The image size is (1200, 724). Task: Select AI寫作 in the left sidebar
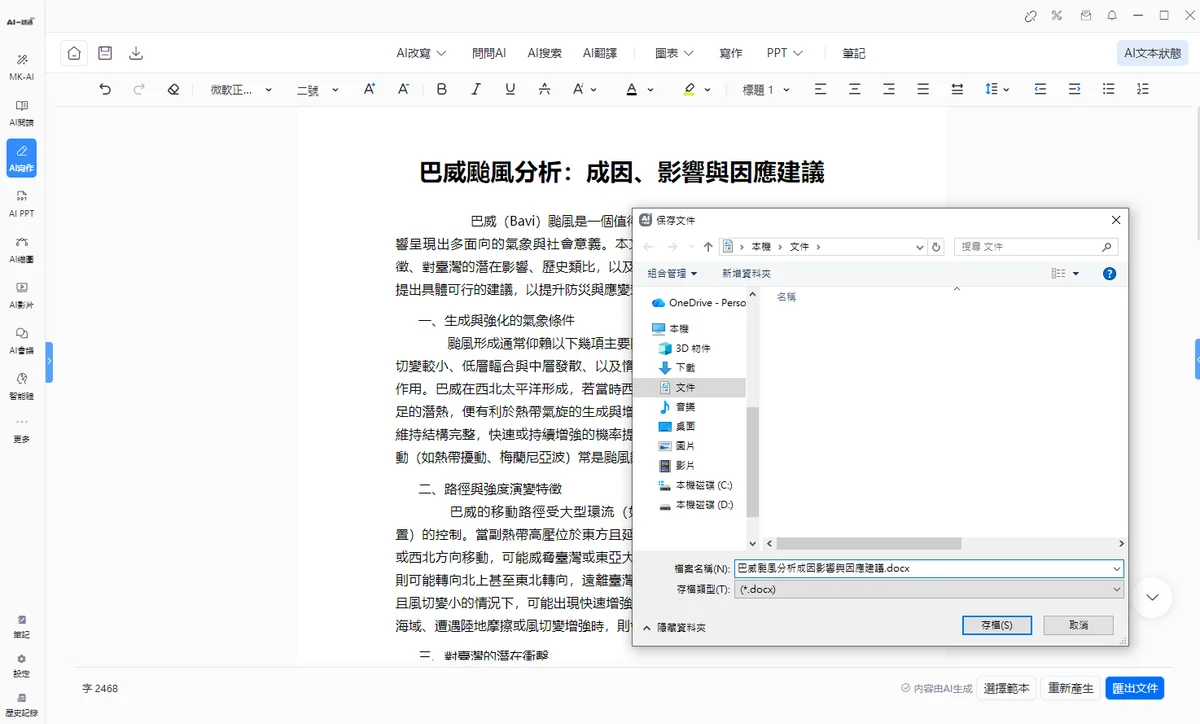tap(22, 158)
